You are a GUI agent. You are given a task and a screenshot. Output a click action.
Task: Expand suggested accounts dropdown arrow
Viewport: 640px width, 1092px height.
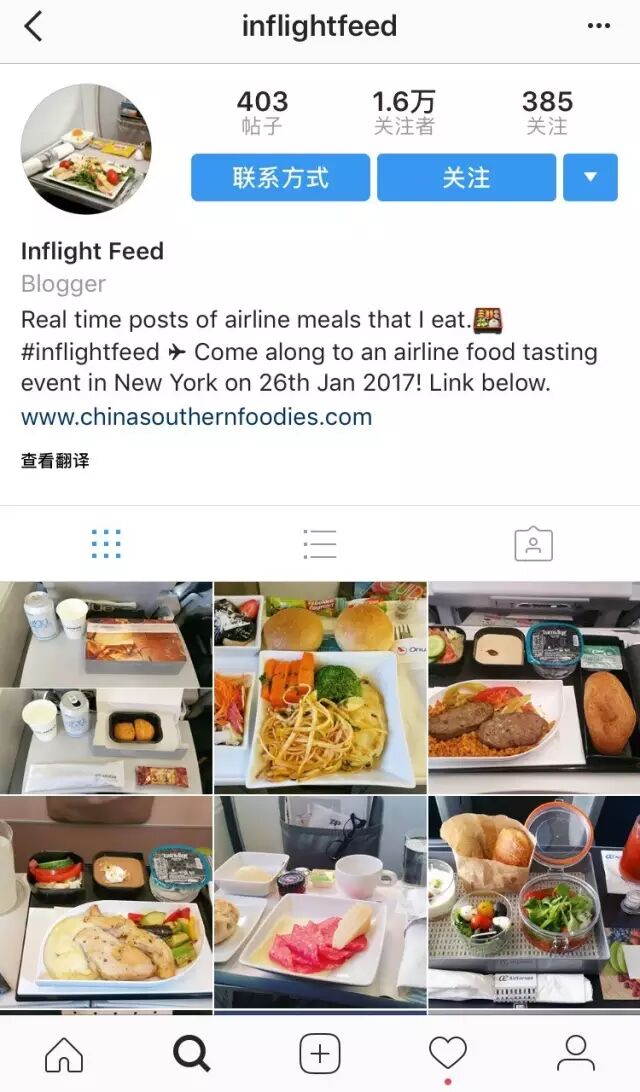click(x=590, y=178)
